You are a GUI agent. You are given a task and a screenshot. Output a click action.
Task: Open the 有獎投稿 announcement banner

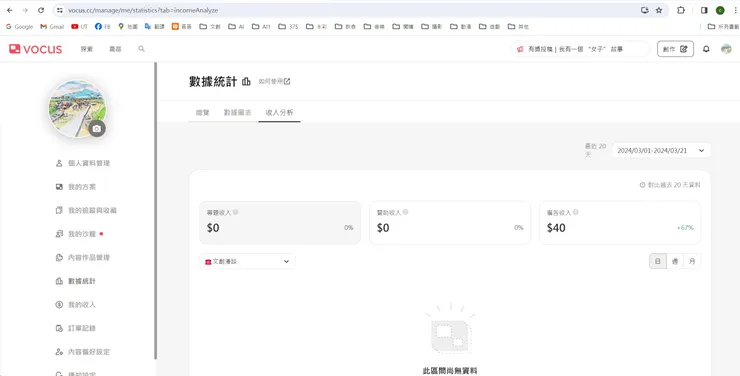click(x=580, y=49)
